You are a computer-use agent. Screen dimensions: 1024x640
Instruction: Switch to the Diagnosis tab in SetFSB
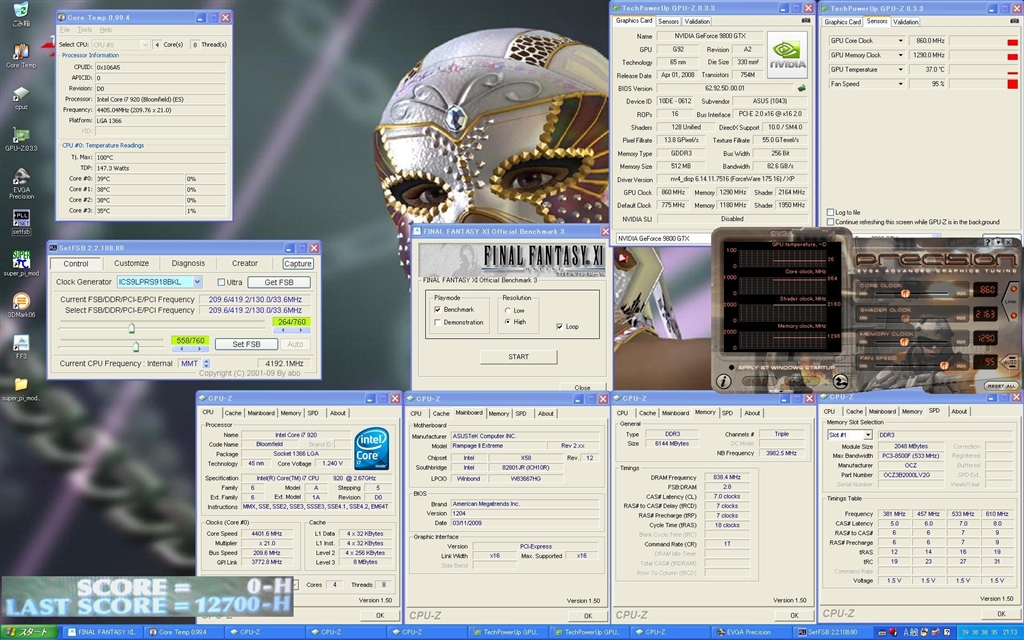pos(188,263)
